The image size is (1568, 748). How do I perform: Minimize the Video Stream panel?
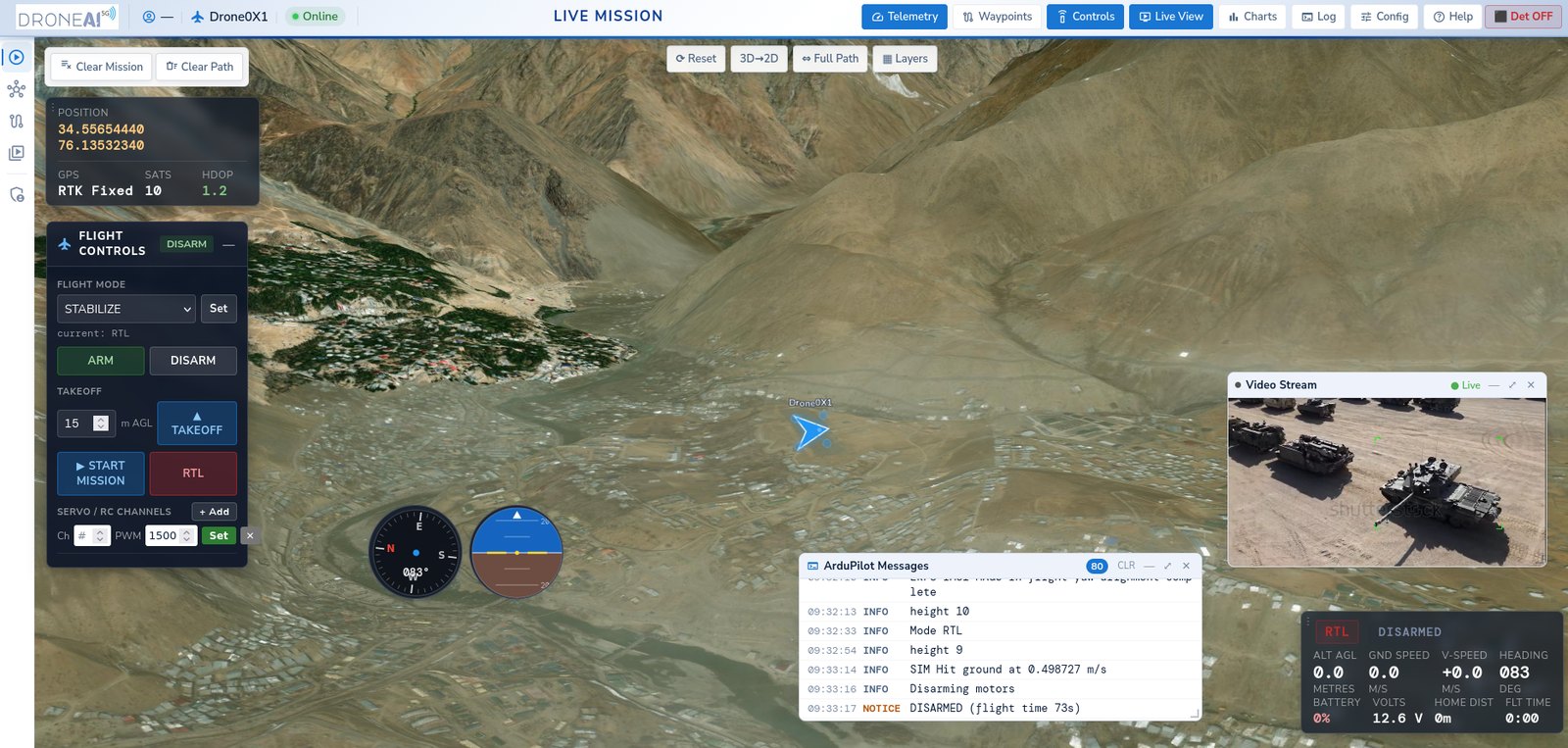tap(1494, 385)
